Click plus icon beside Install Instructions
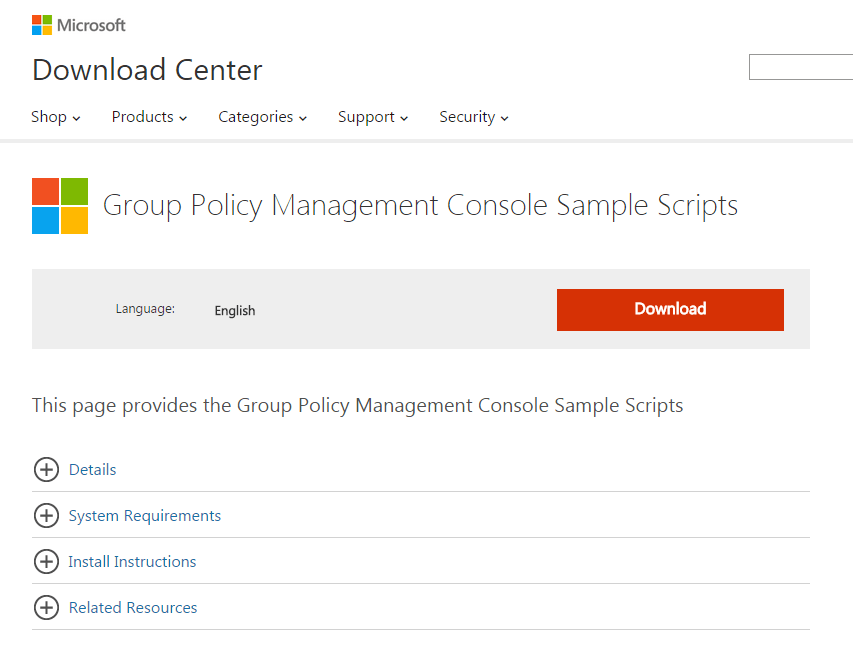The image size is (853, 645). 46,562
